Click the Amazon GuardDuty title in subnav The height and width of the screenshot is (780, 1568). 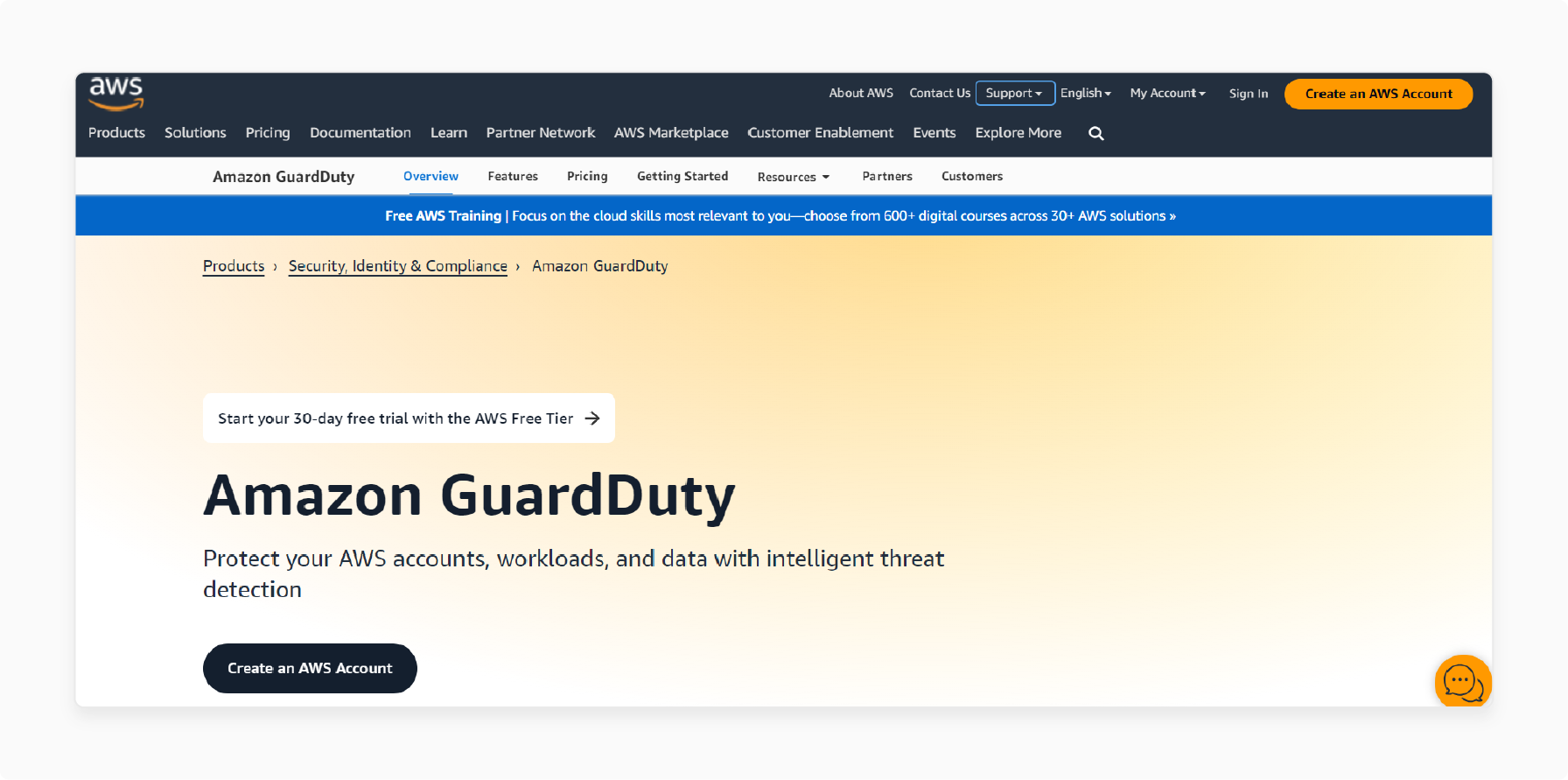click(283, 177)
